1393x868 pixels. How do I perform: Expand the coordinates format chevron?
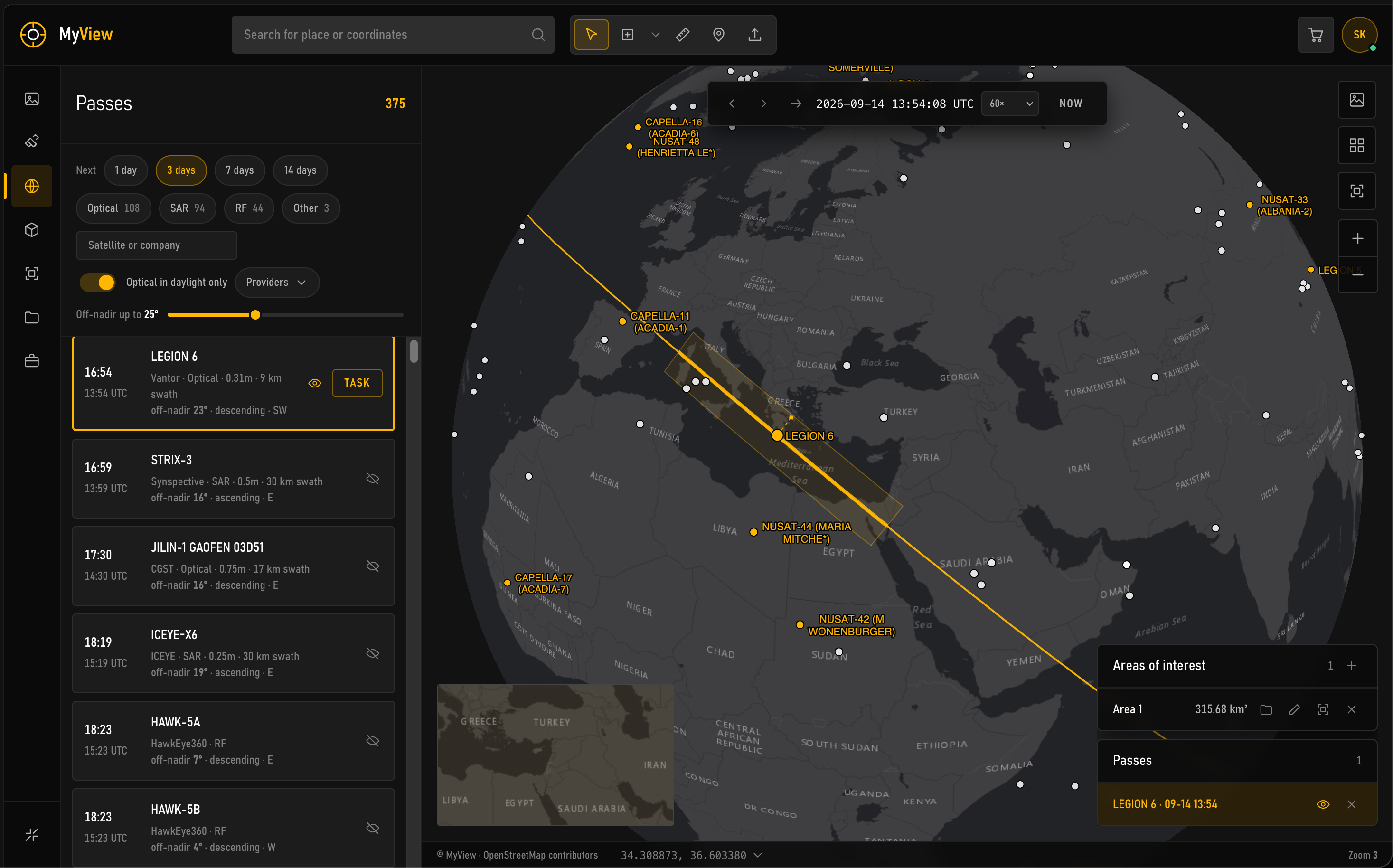(758, 855)
